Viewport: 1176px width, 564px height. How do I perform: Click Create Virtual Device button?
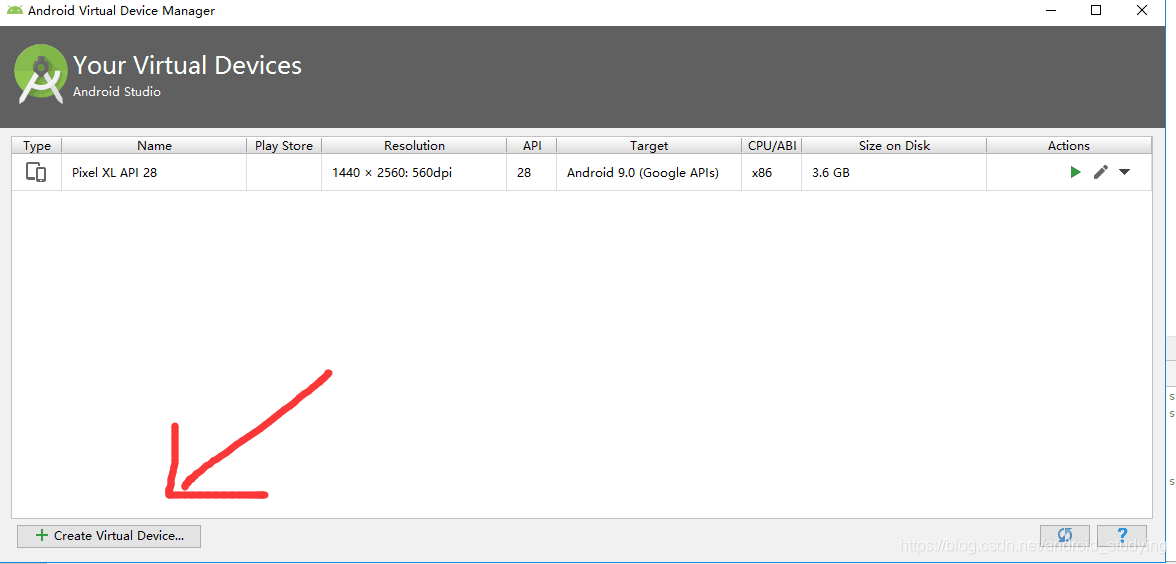[109, 536]
